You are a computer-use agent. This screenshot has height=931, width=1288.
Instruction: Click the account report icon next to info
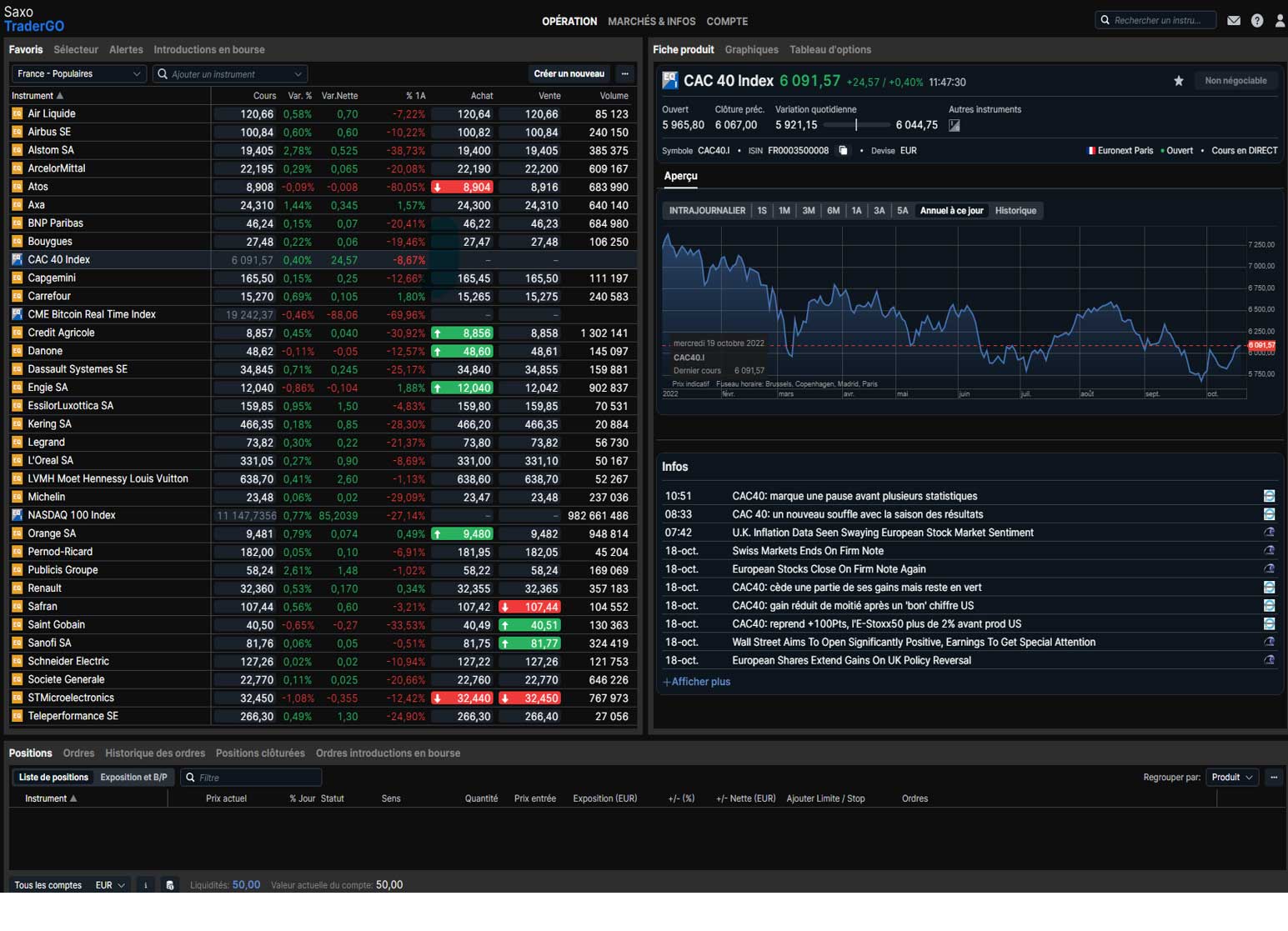(x=169, y=885)
